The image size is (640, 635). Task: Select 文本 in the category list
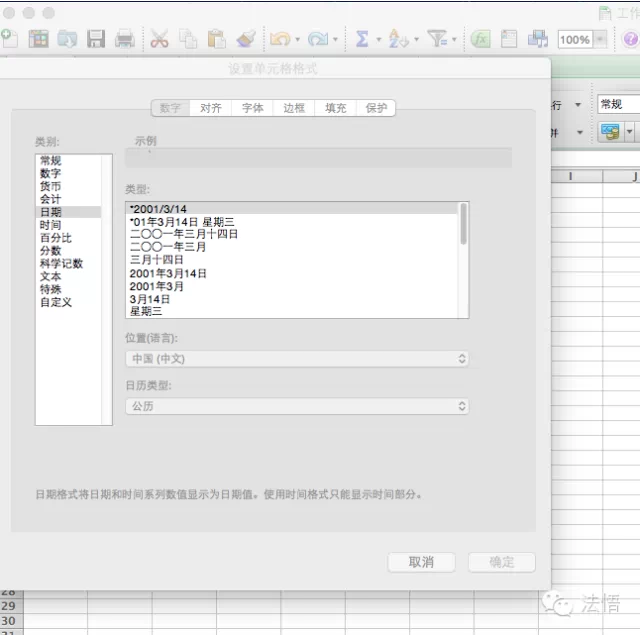tap(68, 276)
